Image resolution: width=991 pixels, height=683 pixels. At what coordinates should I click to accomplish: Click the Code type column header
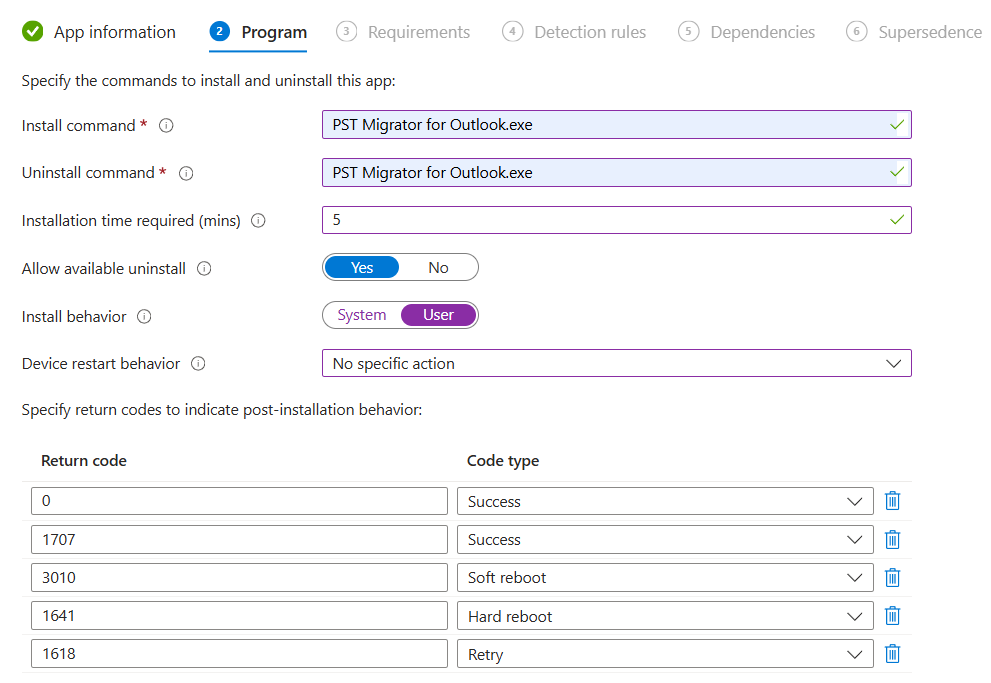coord(502,461)
